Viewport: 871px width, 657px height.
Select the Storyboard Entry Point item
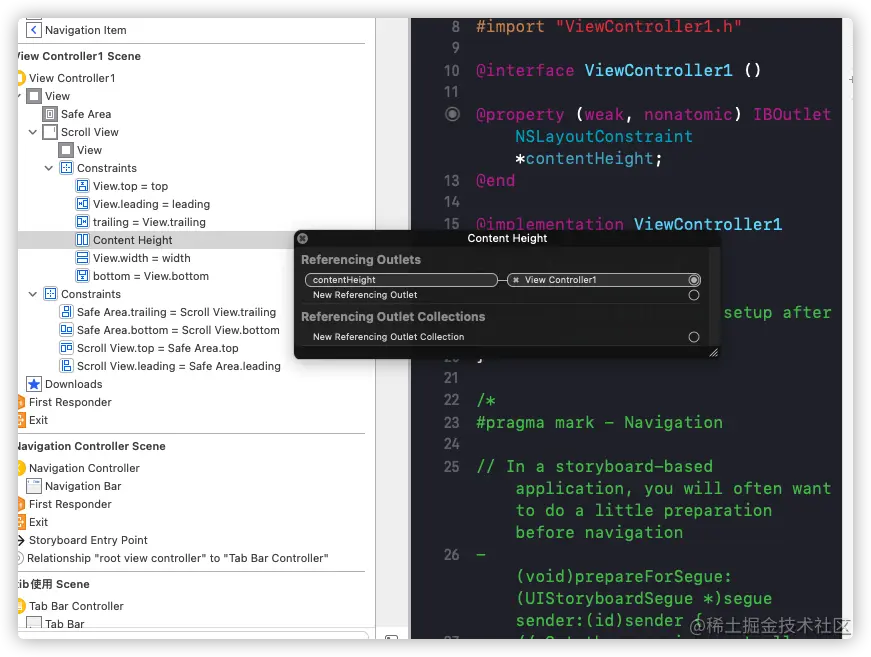point(88,540)
